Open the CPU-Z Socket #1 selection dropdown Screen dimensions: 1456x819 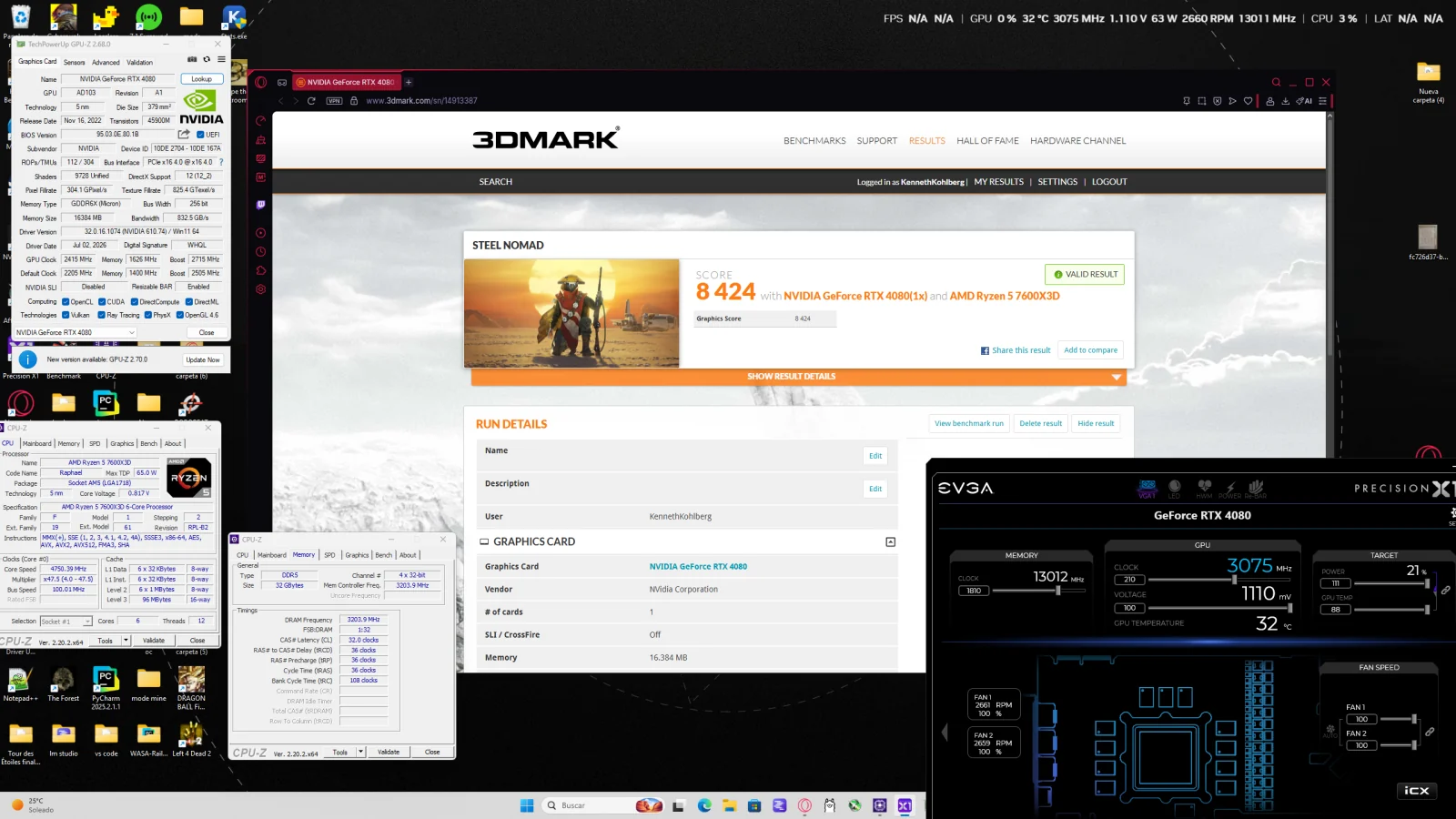[66, 622]
